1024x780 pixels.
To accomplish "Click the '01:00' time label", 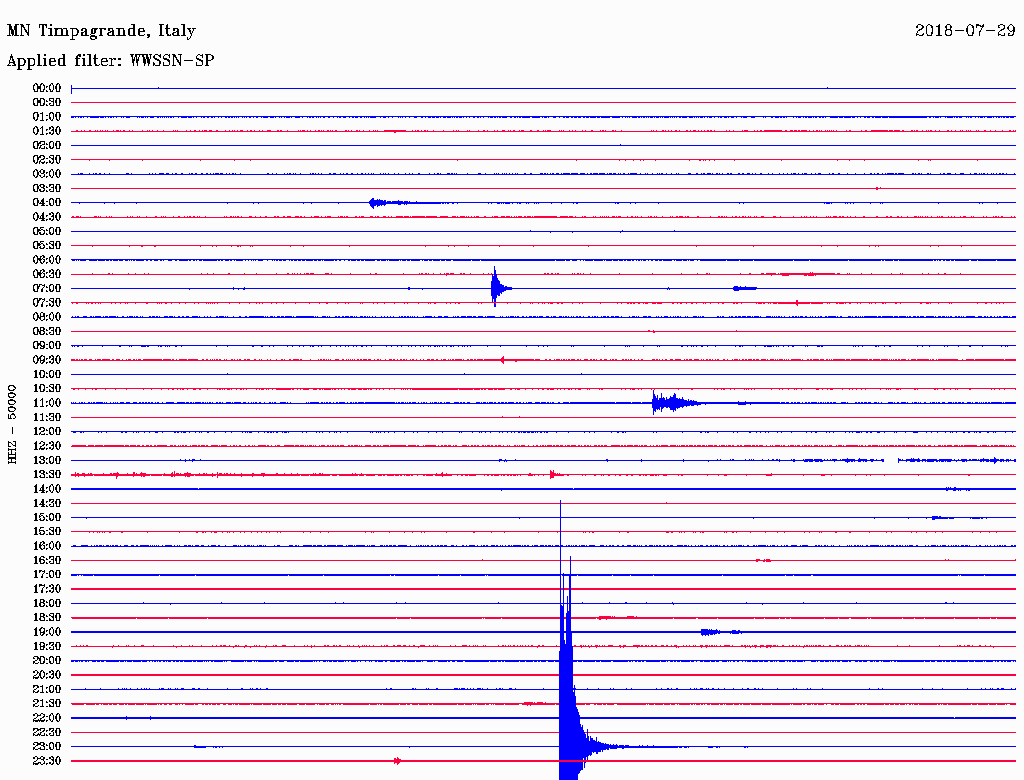I will point(47,117).
